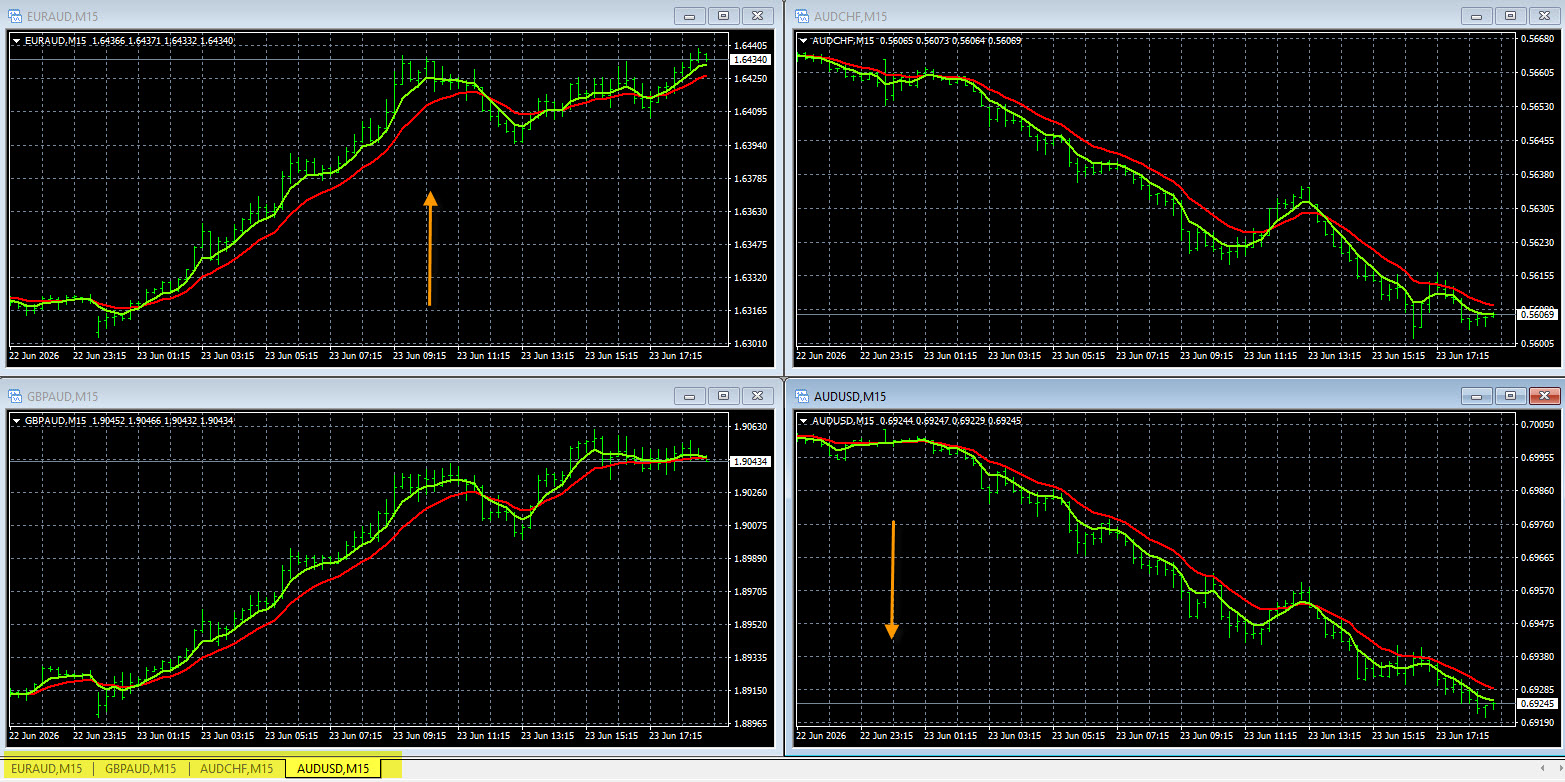
Task: Expand the EURAUD,M15 chart header triangle
Action: click(x=16, y=41)
